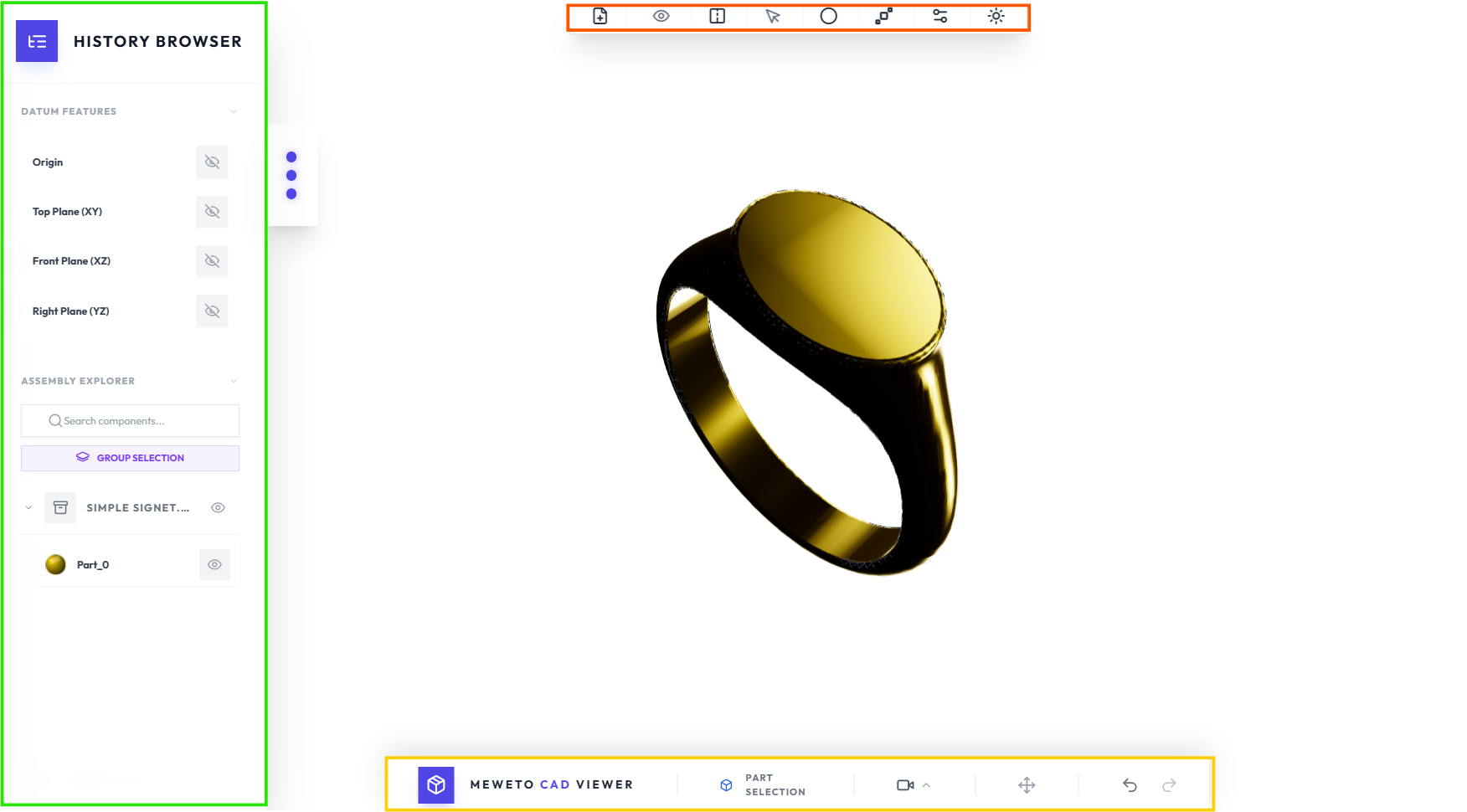This screenshot has width=1467, height=812.
Task: Select the section split icon in top toolbar
Action: click(718, 16)
